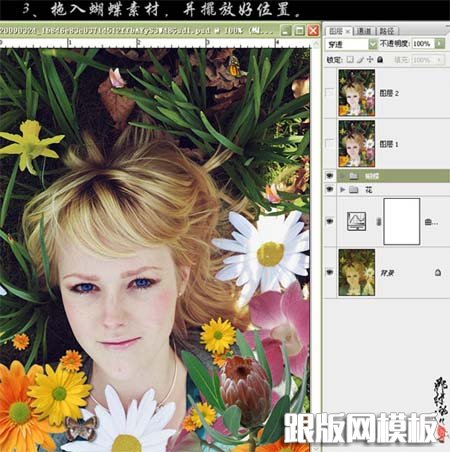Show layer 图层 2 via visibility box

click(329, 92)
